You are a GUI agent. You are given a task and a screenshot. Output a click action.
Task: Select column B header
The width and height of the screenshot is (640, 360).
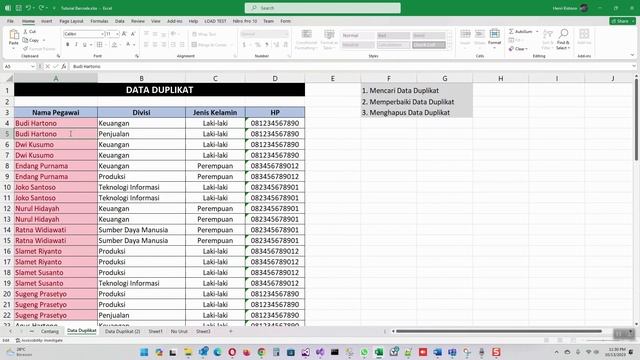pos(141,78)
